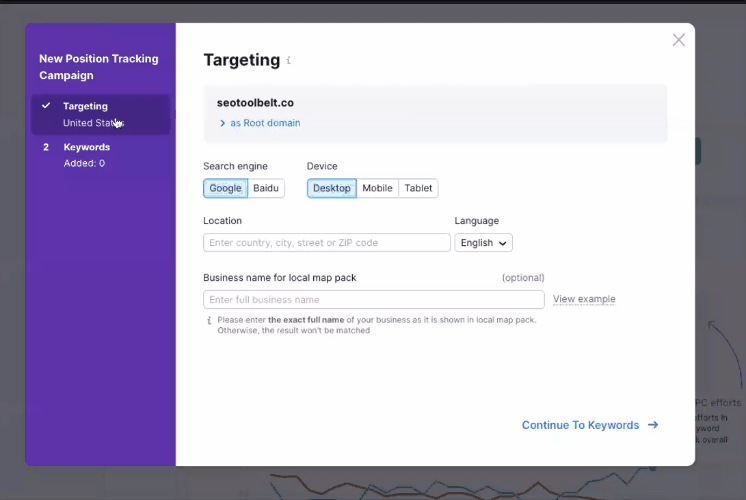Viewport: 746px width, 500px height.
Task: Choose Tablet device
Action: 418,188
